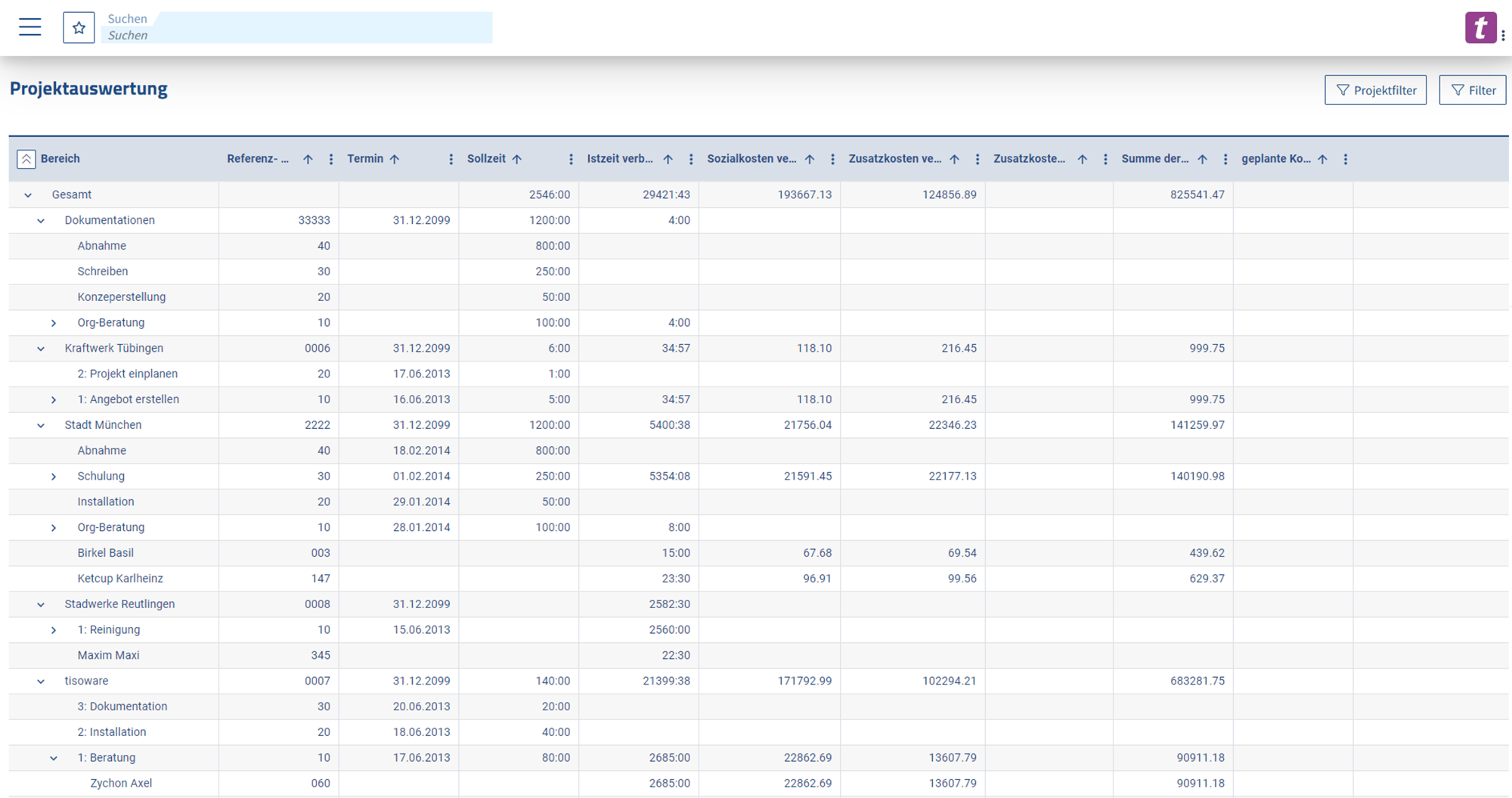Toggle sort direction on the Termin column
This screenshot has width=1512, height=798.
[x=396, y=159]
